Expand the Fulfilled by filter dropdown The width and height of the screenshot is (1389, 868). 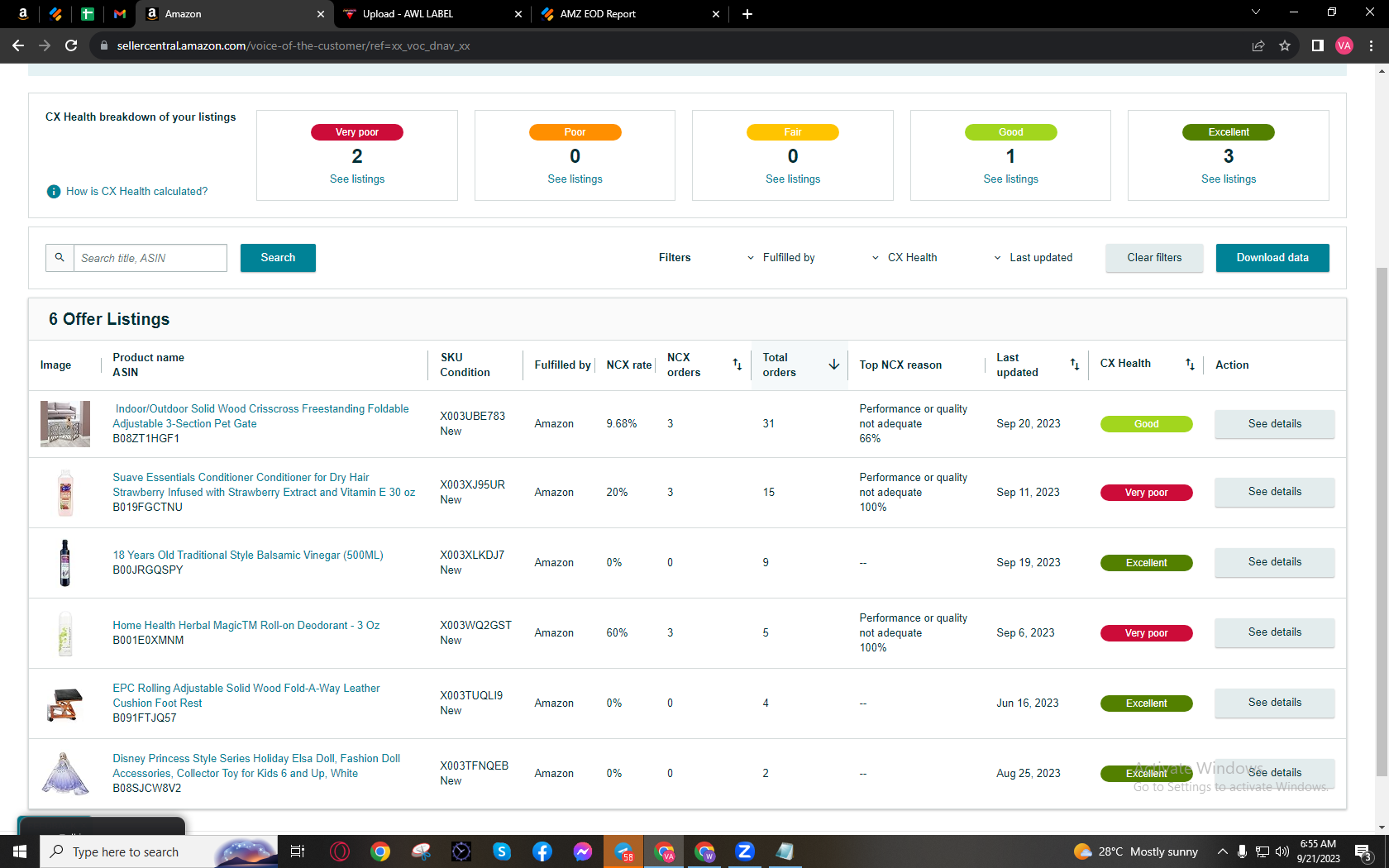click(780, 258)
